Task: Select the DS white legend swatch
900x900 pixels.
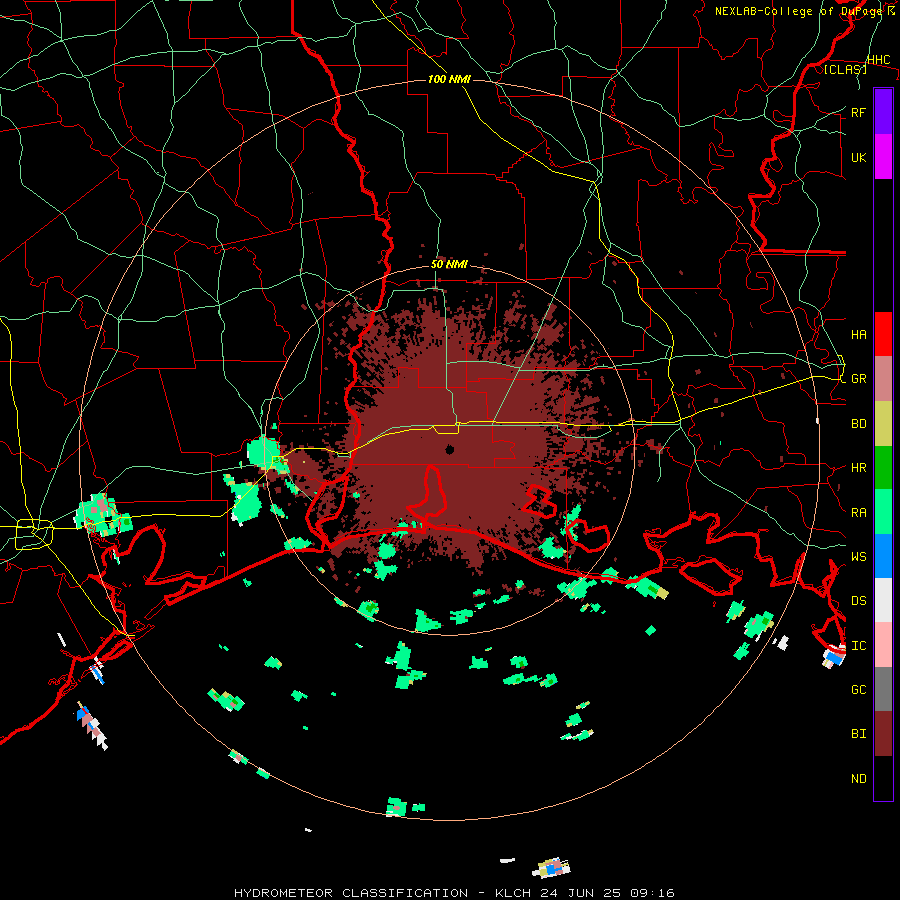Action: tap(883, 600)
